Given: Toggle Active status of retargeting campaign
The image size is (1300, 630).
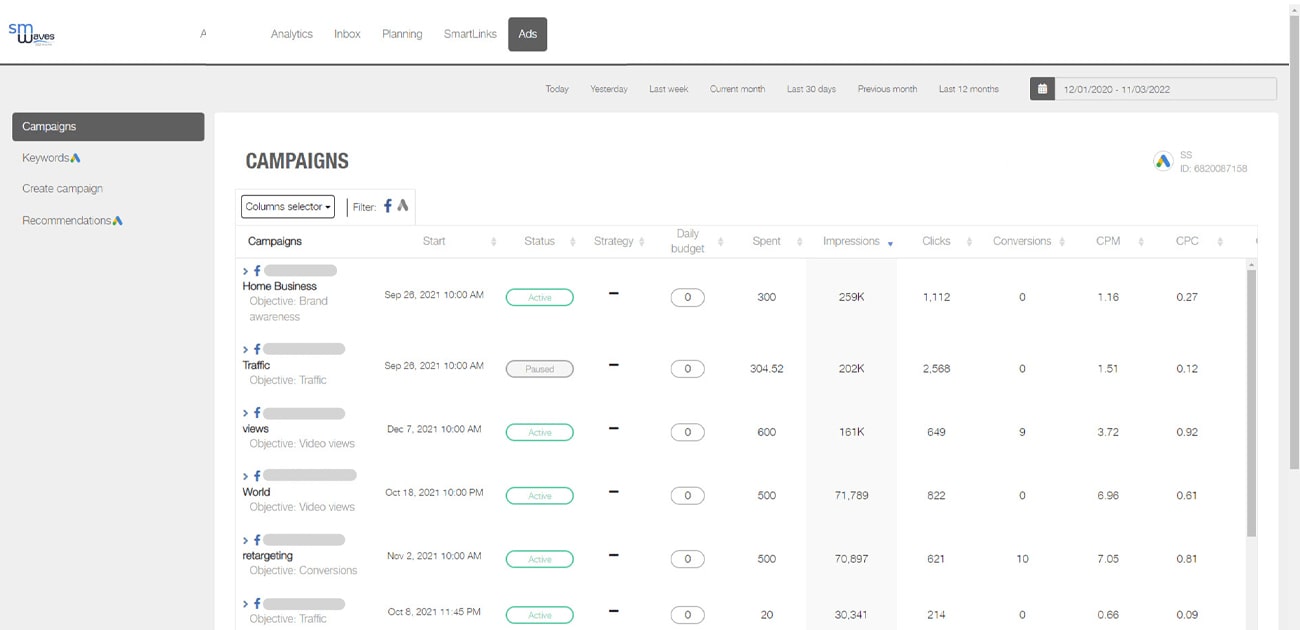Looking at the screenshot, I should tap(539, 559).
